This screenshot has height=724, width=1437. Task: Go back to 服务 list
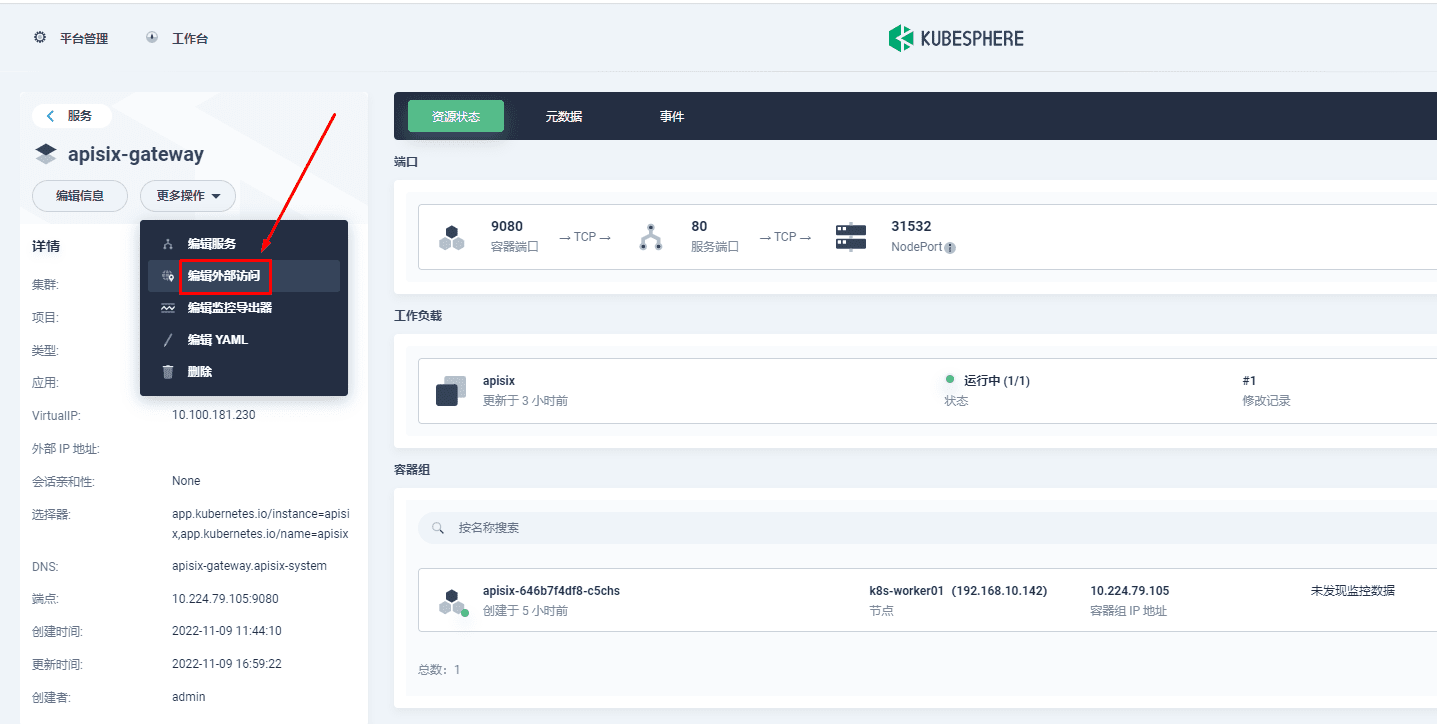tap(71, 116)
